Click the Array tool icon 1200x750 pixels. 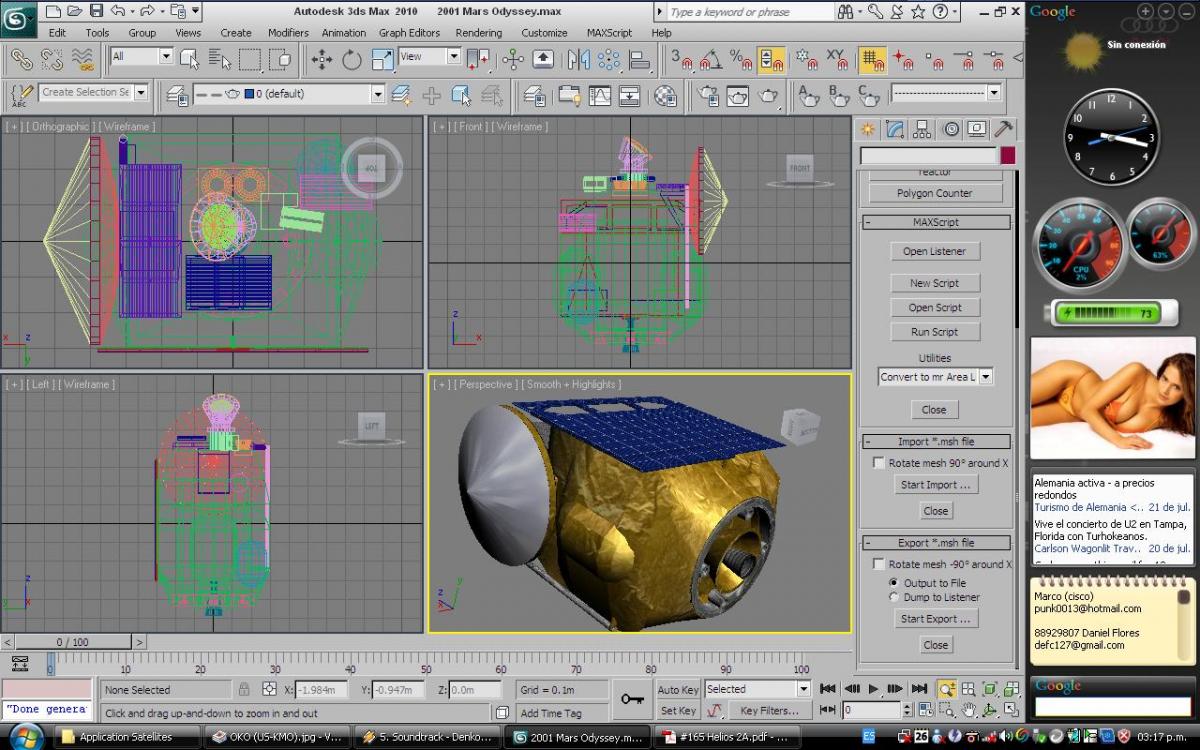[608, 59]
